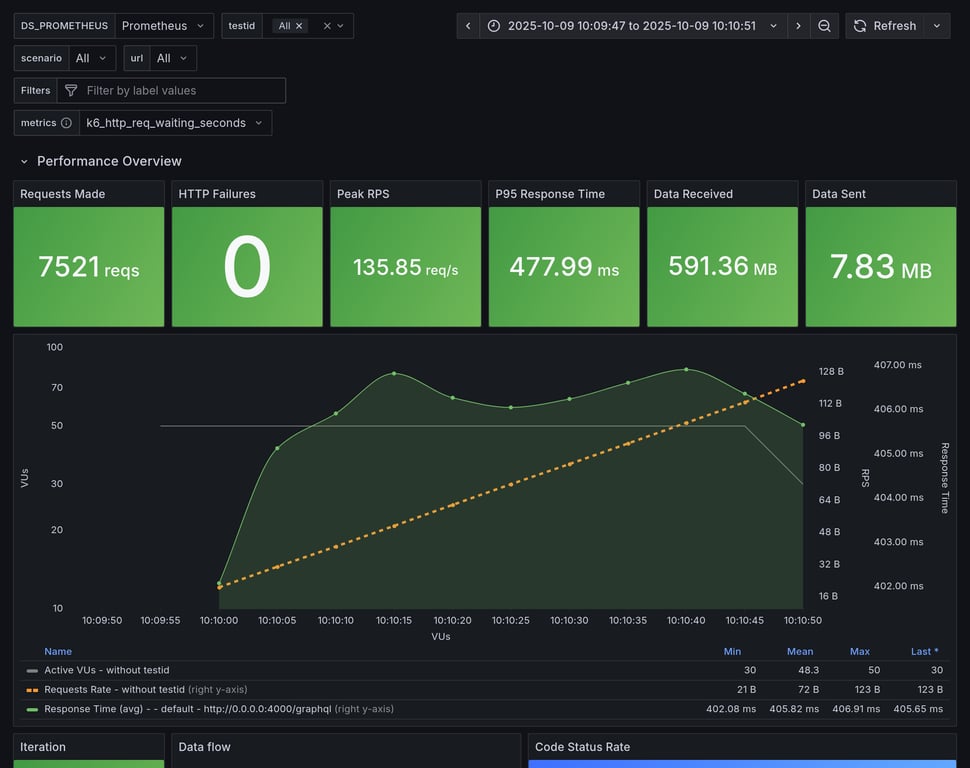The height and width of the screenshot is (768, 970).
Task: Shift time range backward
Action: pos(468,26)
